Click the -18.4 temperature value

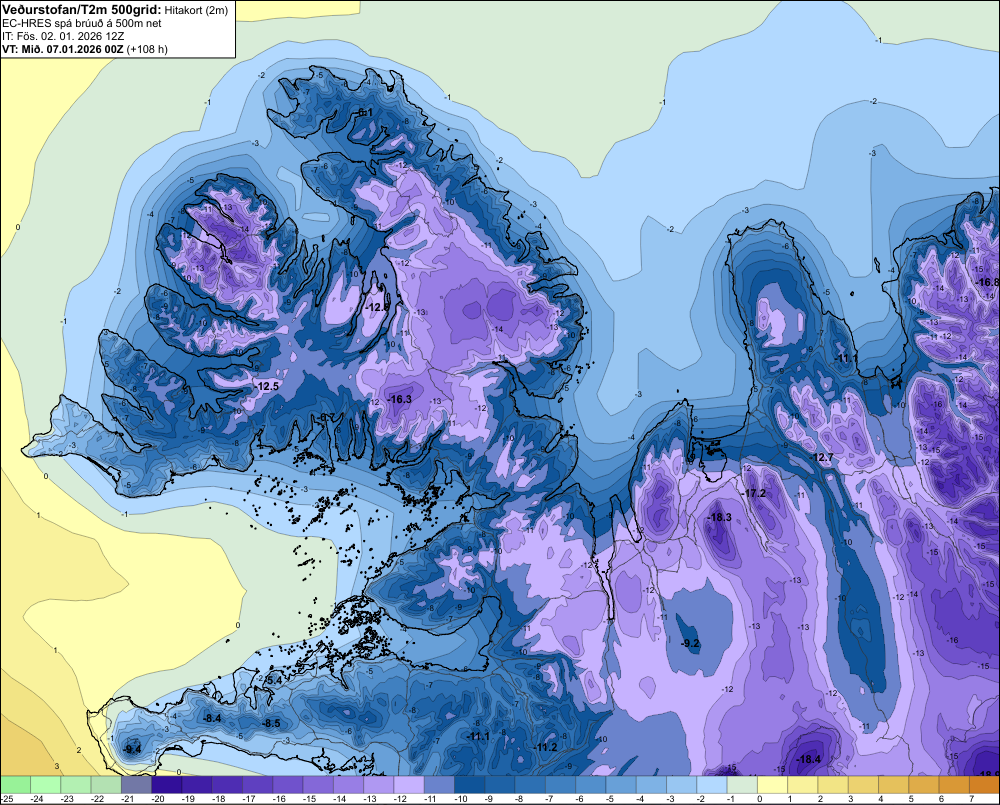click(809, 759)
